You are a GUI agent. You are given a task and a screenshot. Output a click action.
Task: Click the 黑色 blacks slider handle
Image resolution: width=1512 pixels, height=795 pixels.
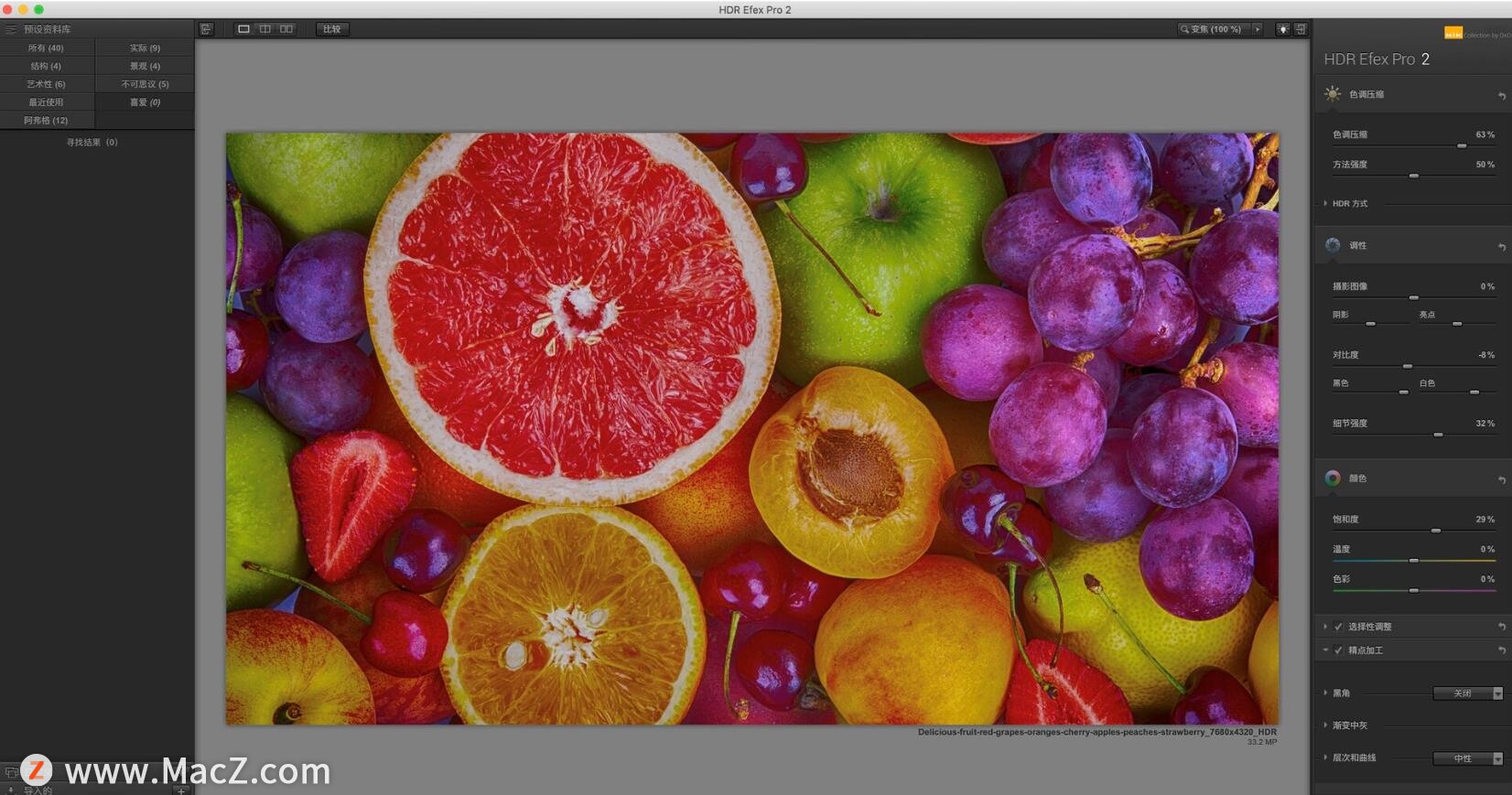click(1403, 392)
